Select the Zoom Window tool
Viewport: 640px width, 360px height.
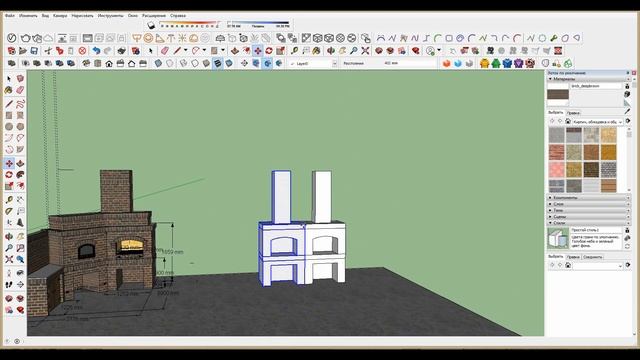[20, 248]
